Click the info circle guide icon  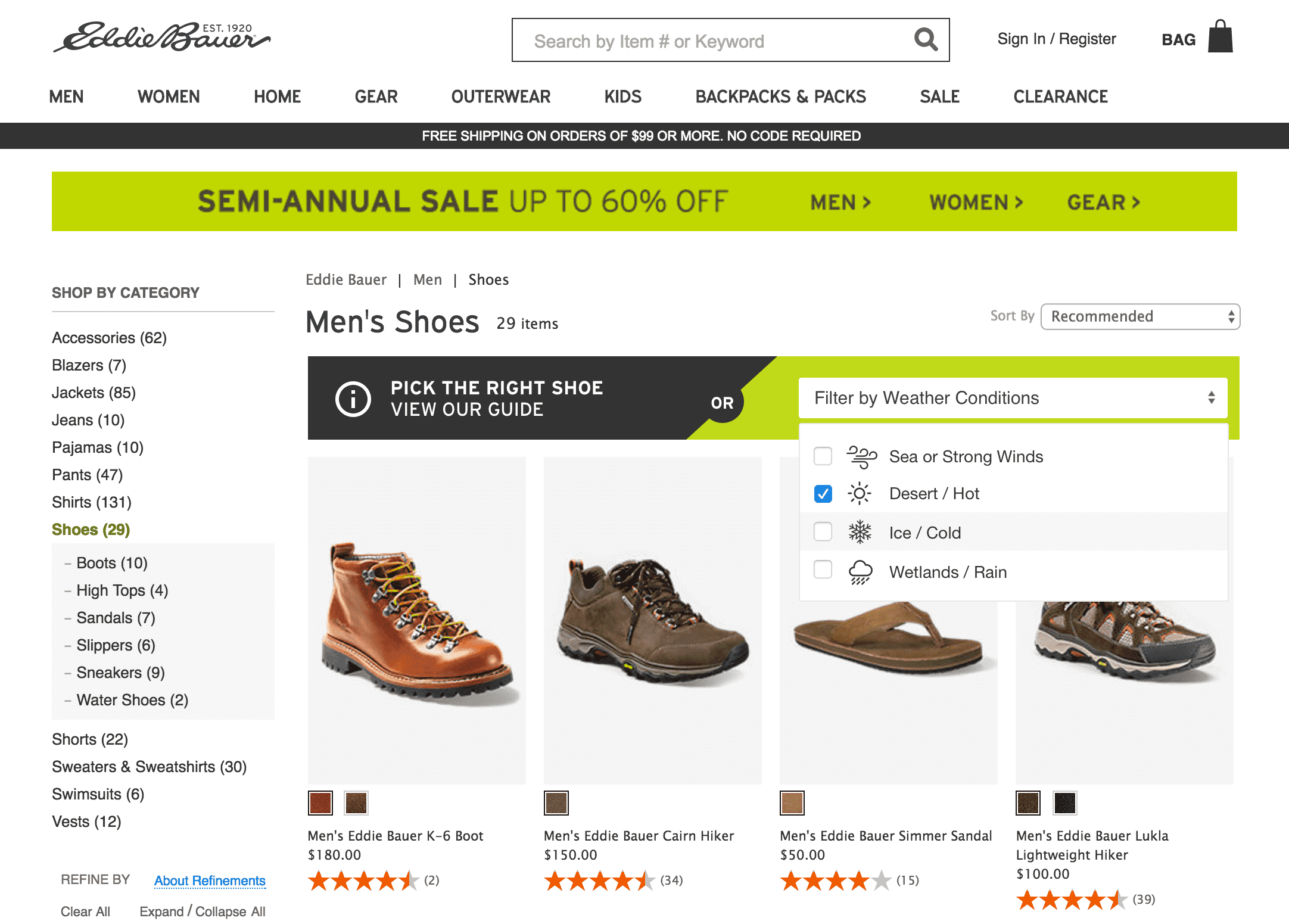(x=353, y=399)
